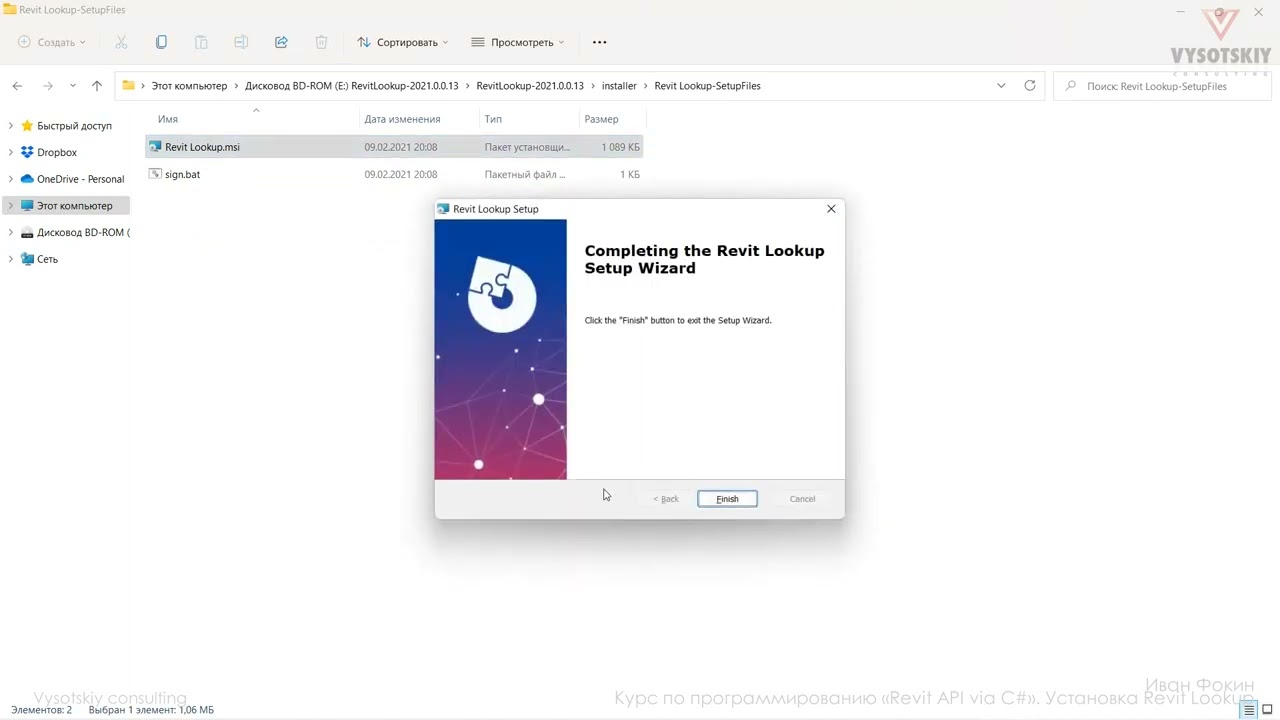This screenshot has width=1280, height=720.
Task: Click Дисковод BD-ROM in sidebar
Action: tap(83, 232)
